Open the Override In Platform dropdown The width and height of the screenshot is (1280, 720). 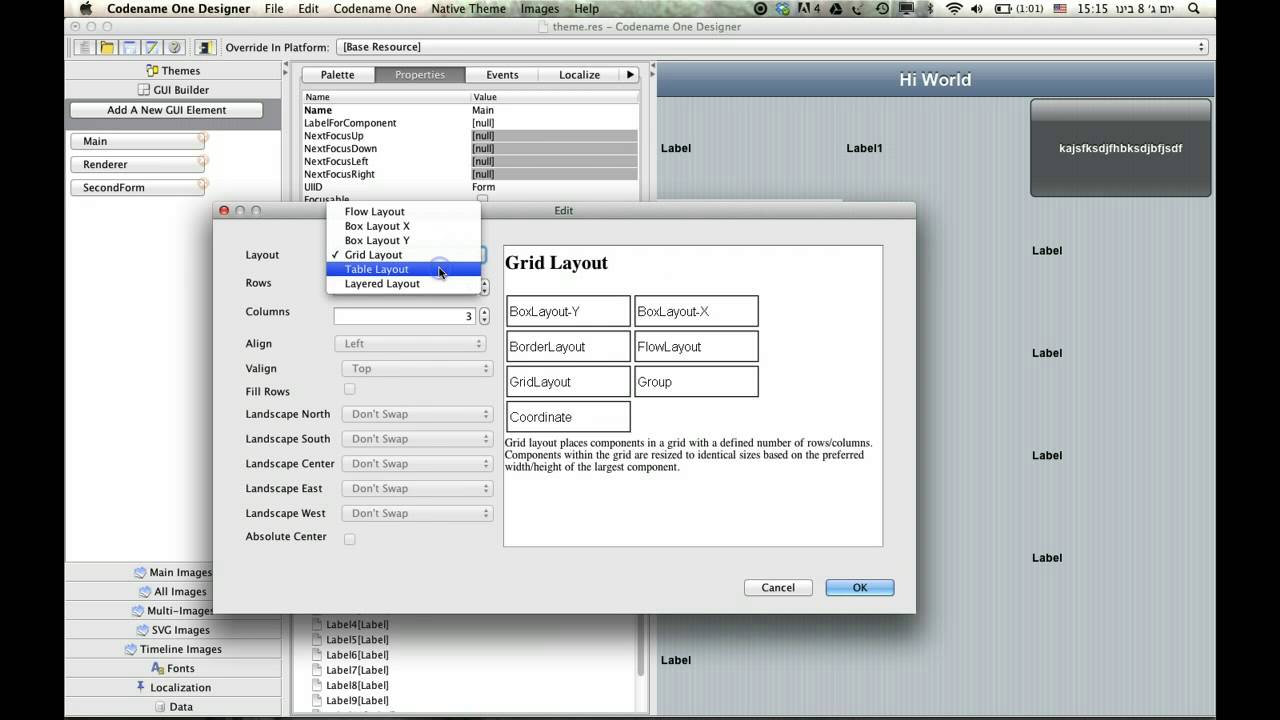pos(772,47)
